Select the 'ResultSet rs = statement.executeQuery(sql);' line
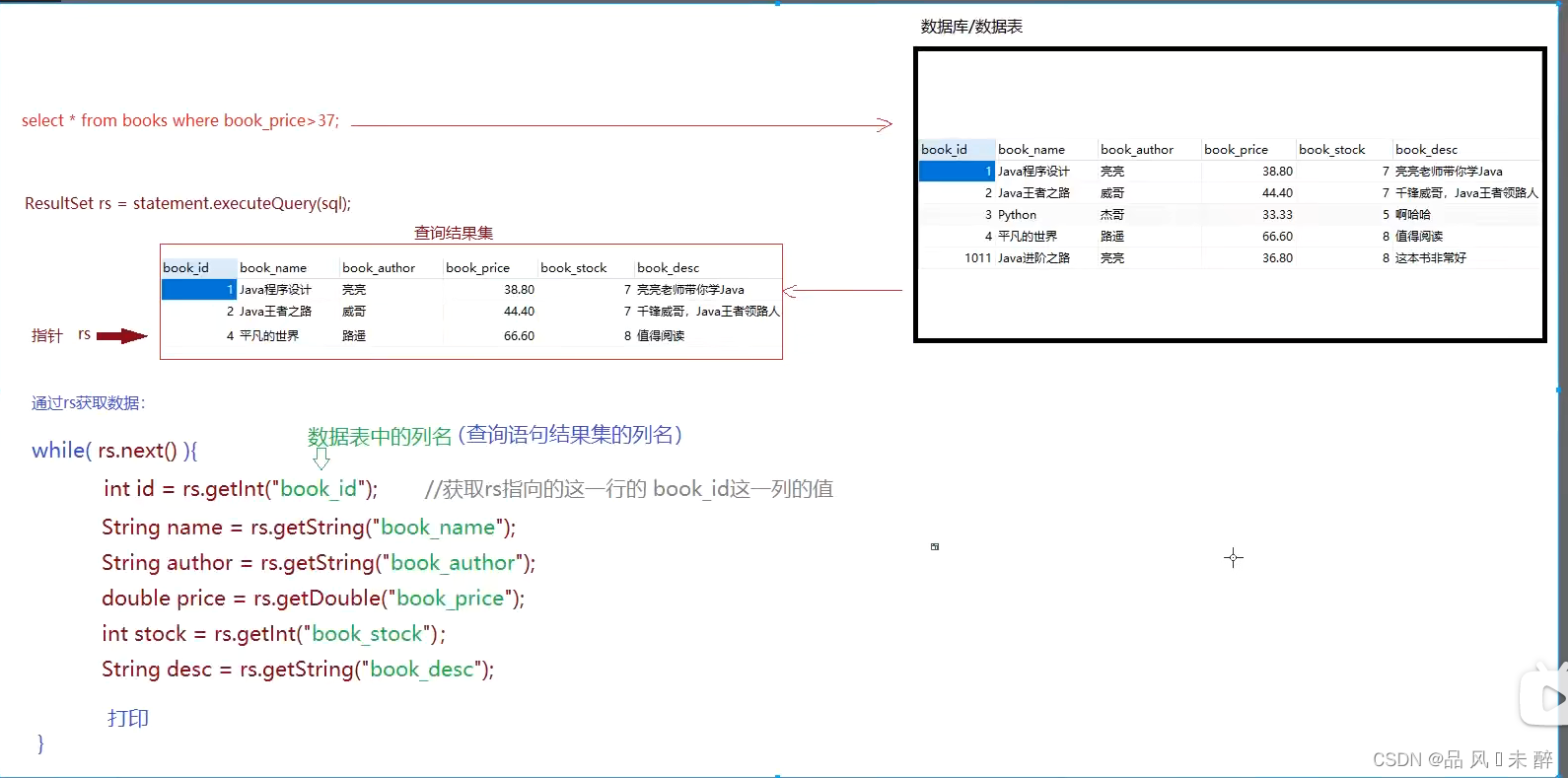 (187, 203)
